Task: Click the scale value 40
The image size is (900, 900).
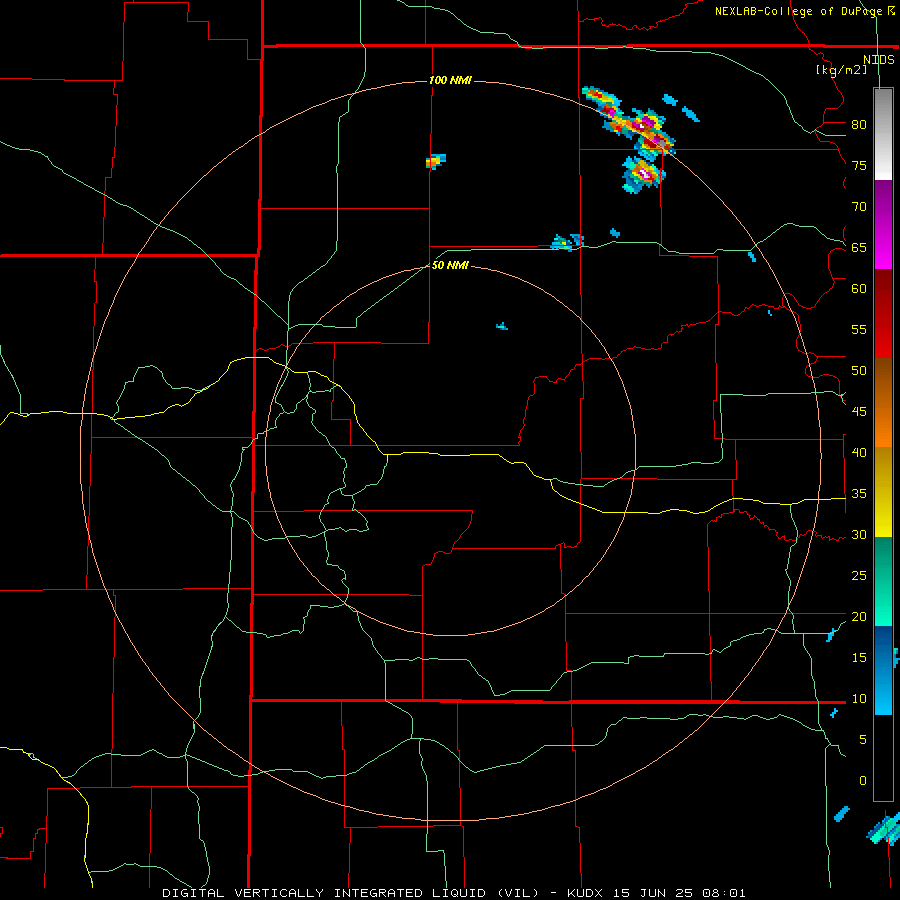Action: (859, 452)
